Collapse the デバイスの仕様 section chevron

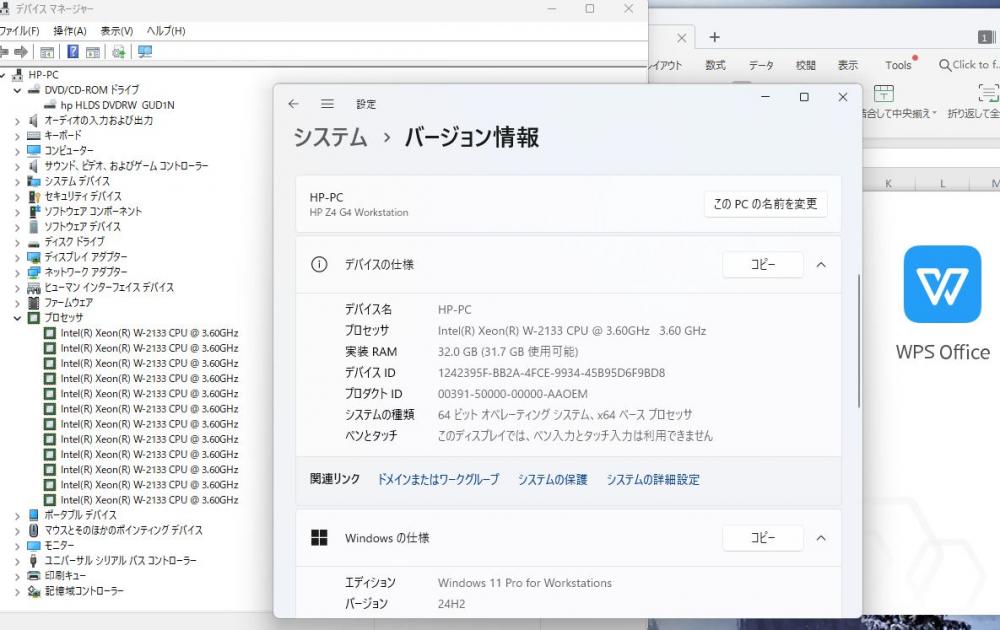coord(821,265)
